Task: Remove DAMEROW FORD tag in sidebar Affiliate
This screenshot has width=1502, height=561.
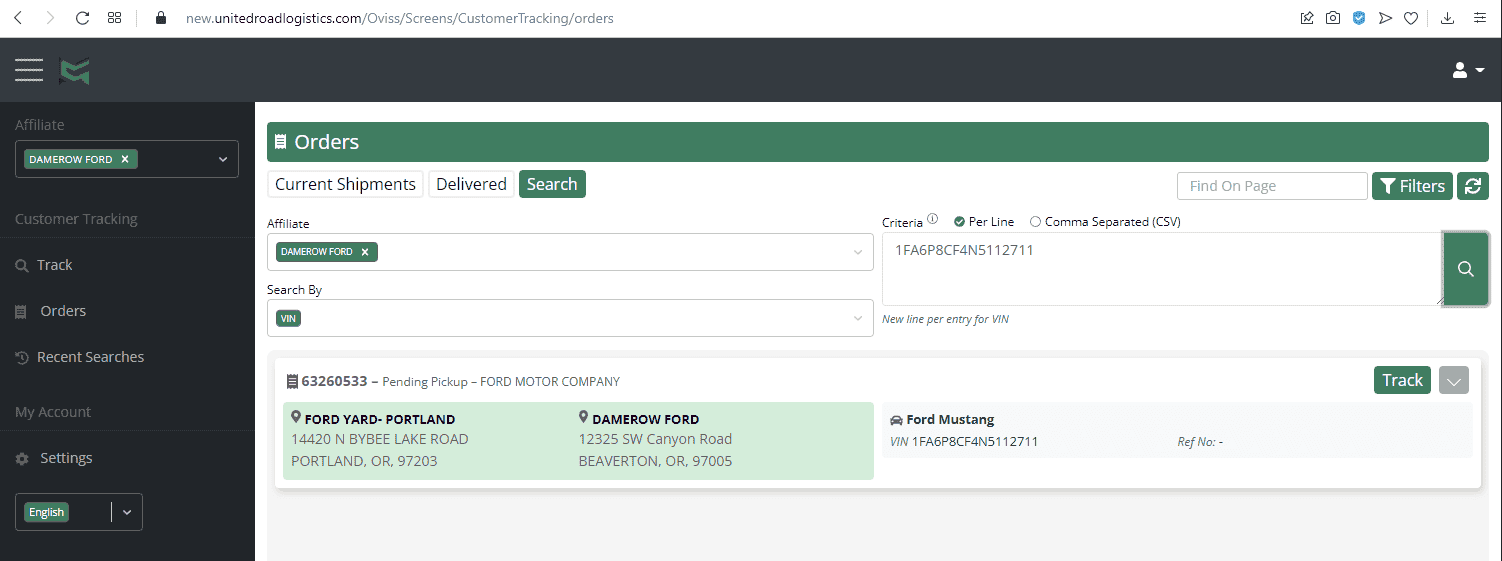Action: [x=124, y=159]
